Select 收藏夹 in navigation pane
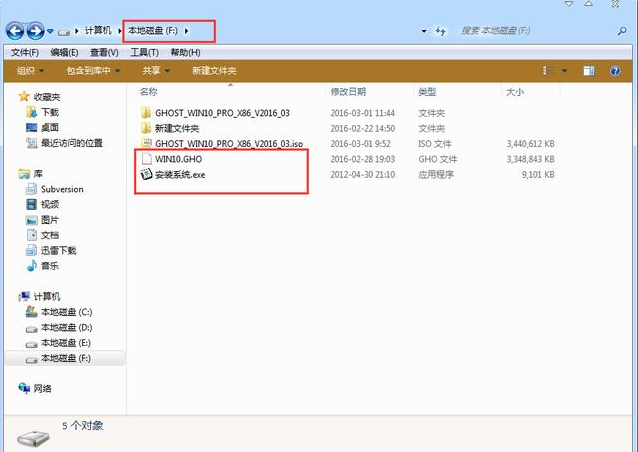Viewport: 638px width, 452px height. 47,97
